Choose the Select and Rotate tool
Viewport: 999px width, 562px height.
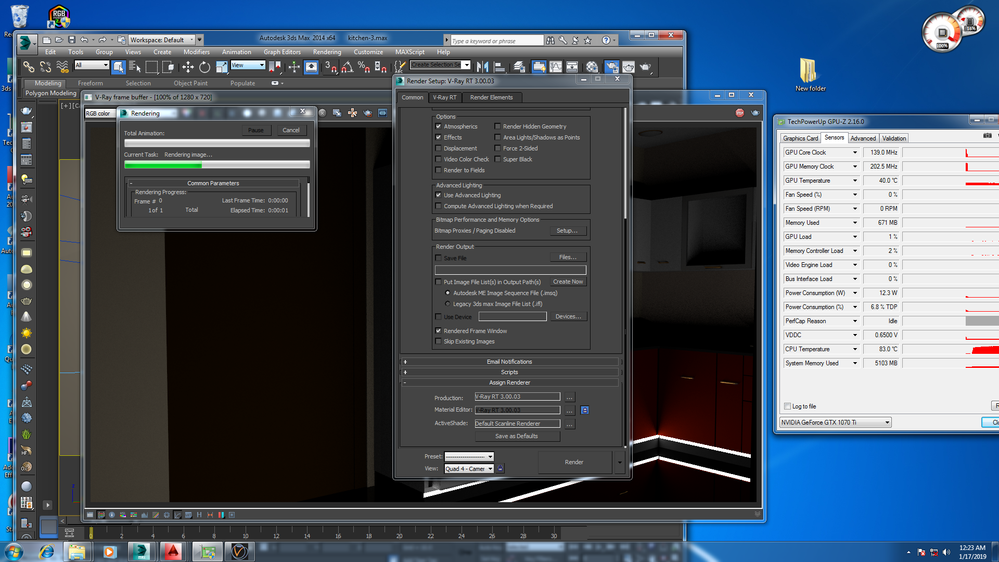point(205,66)
